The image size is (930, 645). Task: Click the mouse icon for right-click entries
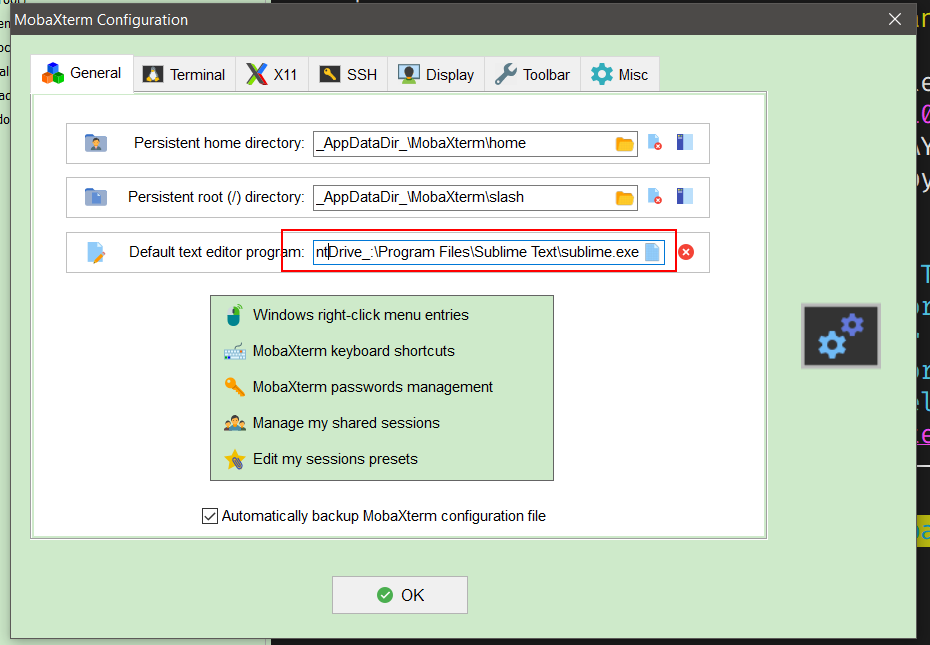[234, 315]
